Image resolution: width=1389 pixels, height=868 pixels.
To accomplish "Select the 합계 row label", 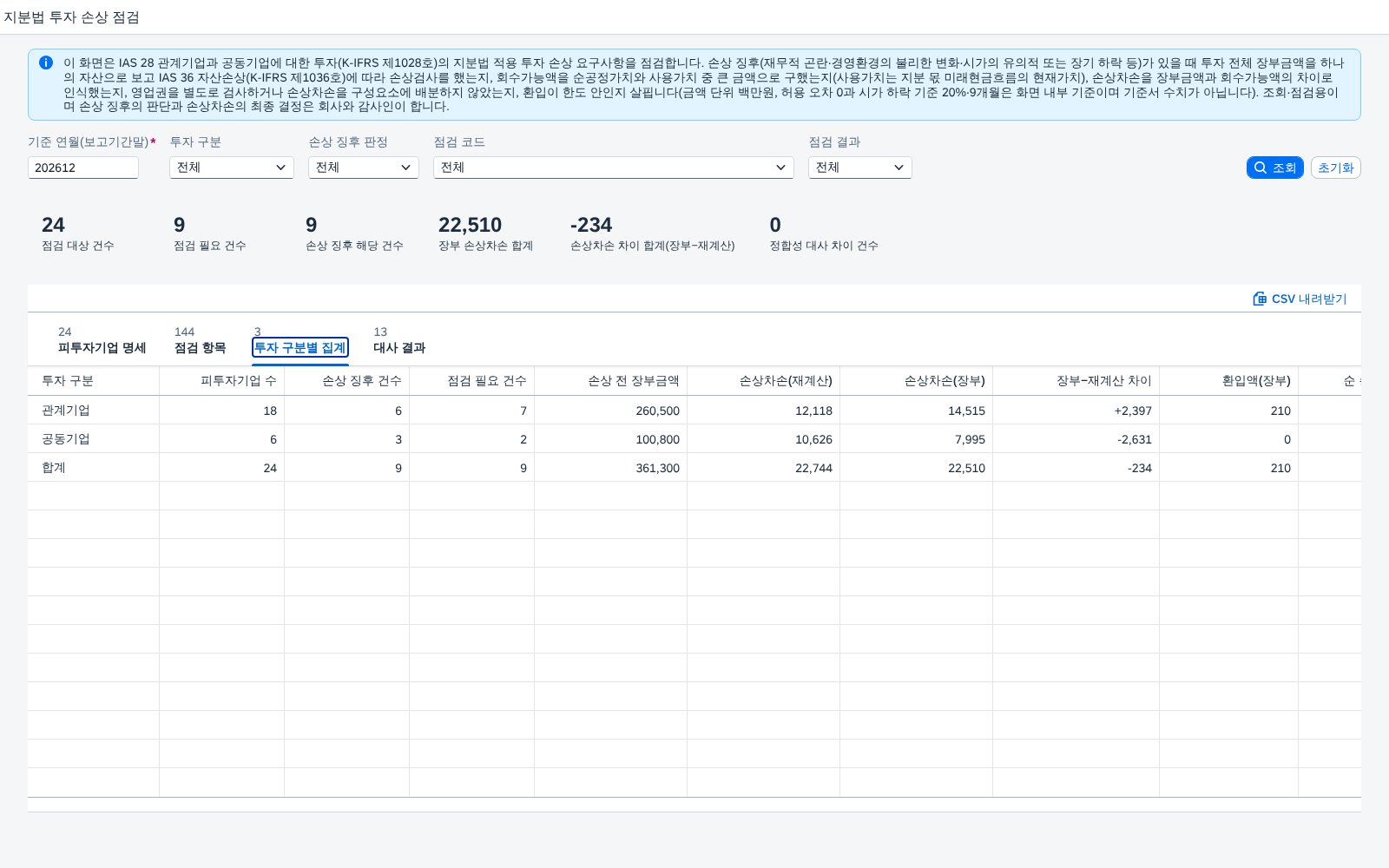I will tap(54, 467).
